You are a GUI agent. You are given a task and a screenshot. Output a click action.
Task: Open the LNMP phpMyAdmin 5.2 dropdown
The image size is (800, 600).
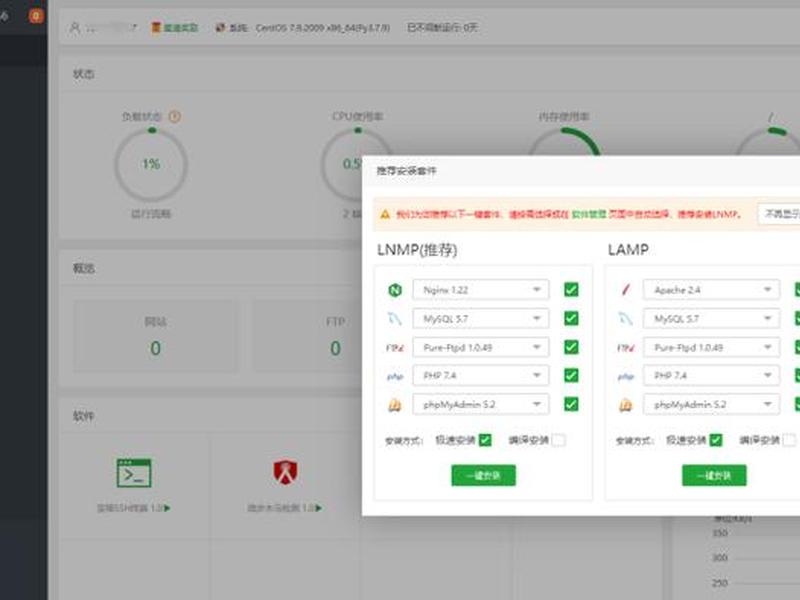point(481,405)
